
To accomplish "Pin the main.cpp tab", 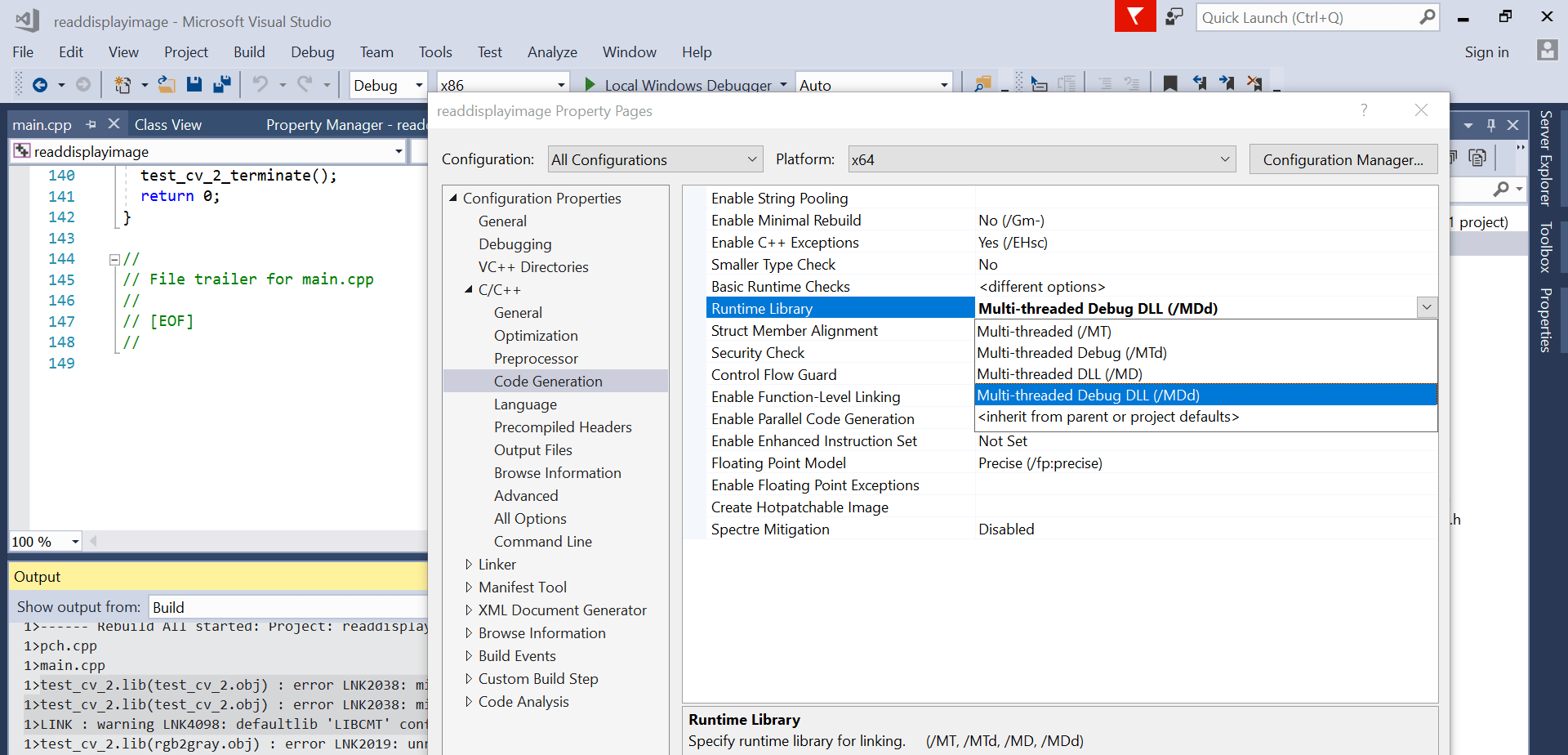I will (91, 124).
